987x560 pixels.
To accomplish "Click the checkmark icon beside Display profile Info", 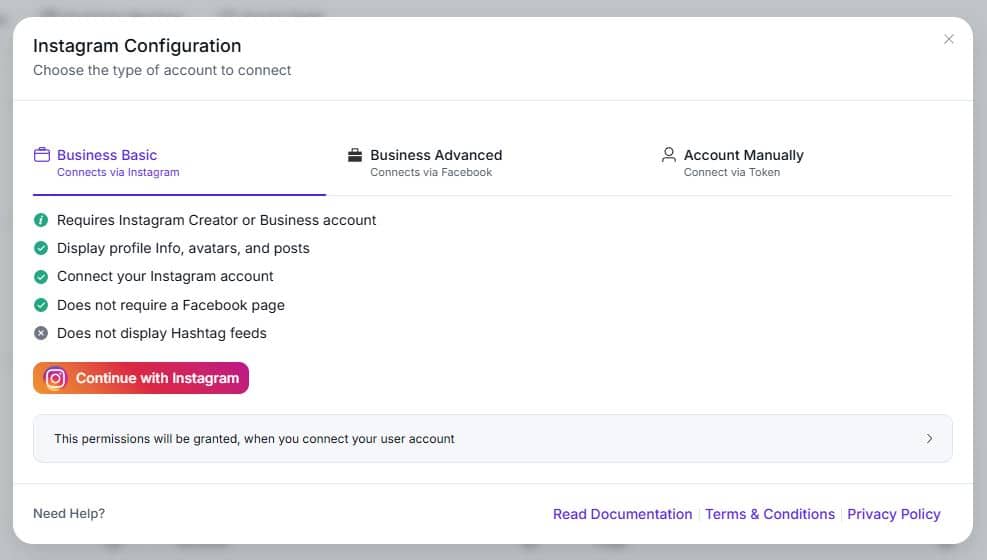I will 41,248.
